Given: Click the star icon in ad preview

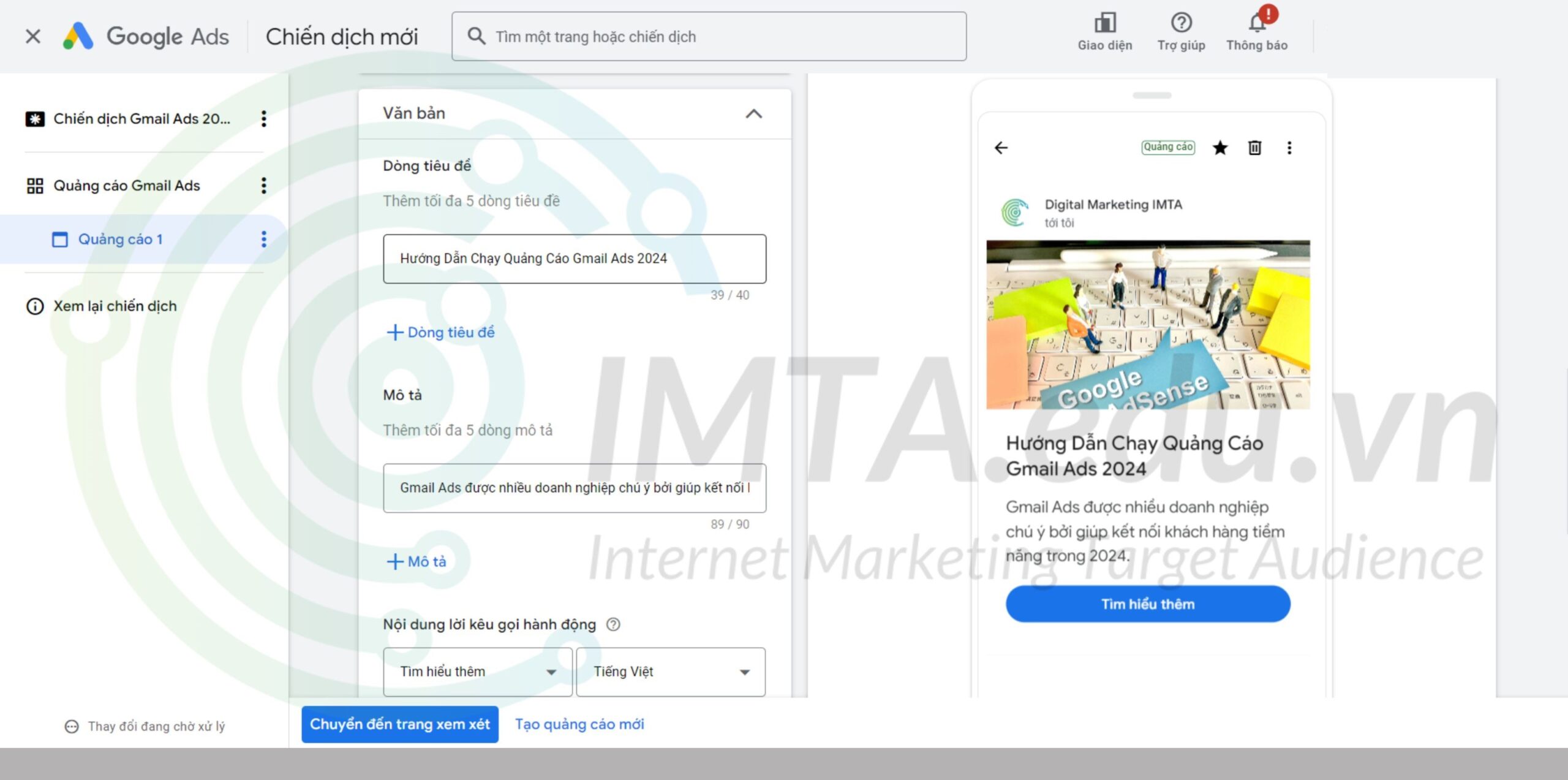Looking at the screenshot, I should 1220,148.
